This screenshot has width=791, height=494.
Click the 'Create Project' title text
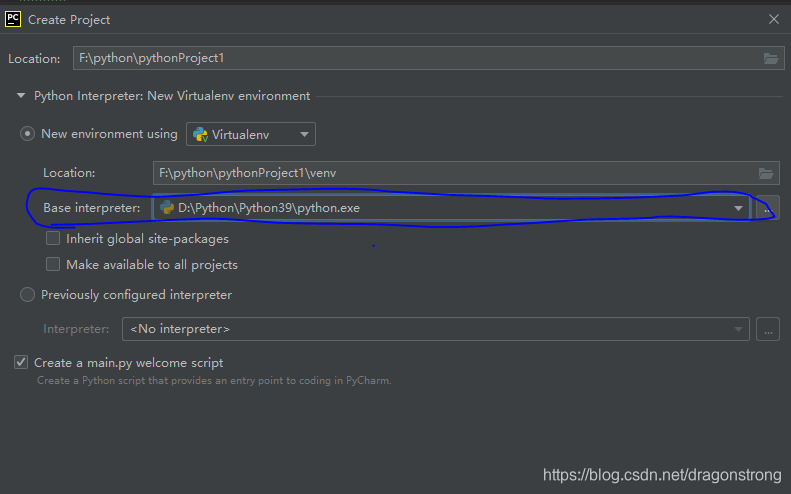pos(69,20)
